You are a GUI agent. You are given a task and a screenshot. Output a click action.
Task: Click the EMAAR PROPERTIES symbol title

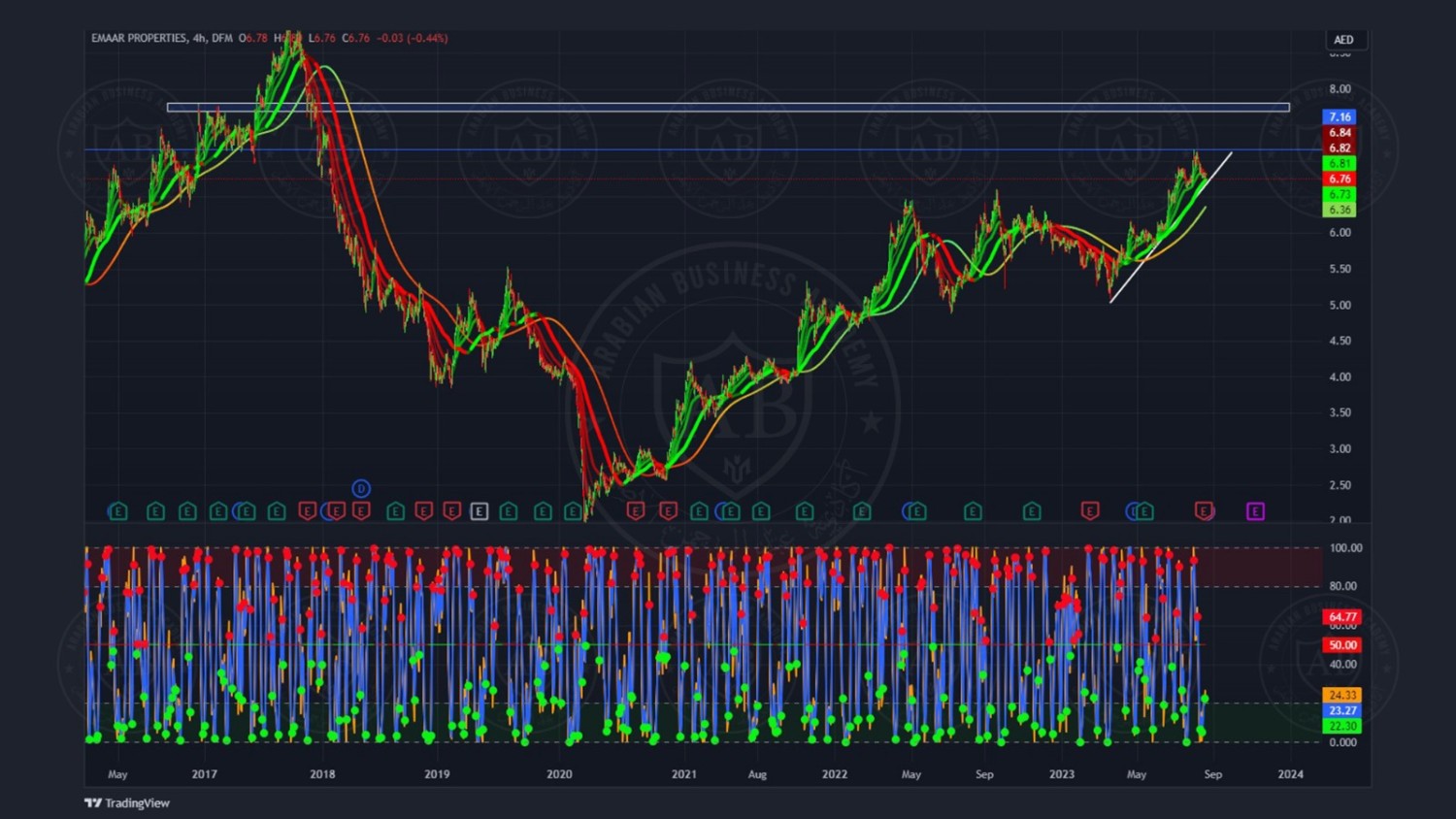click(139, 38)
